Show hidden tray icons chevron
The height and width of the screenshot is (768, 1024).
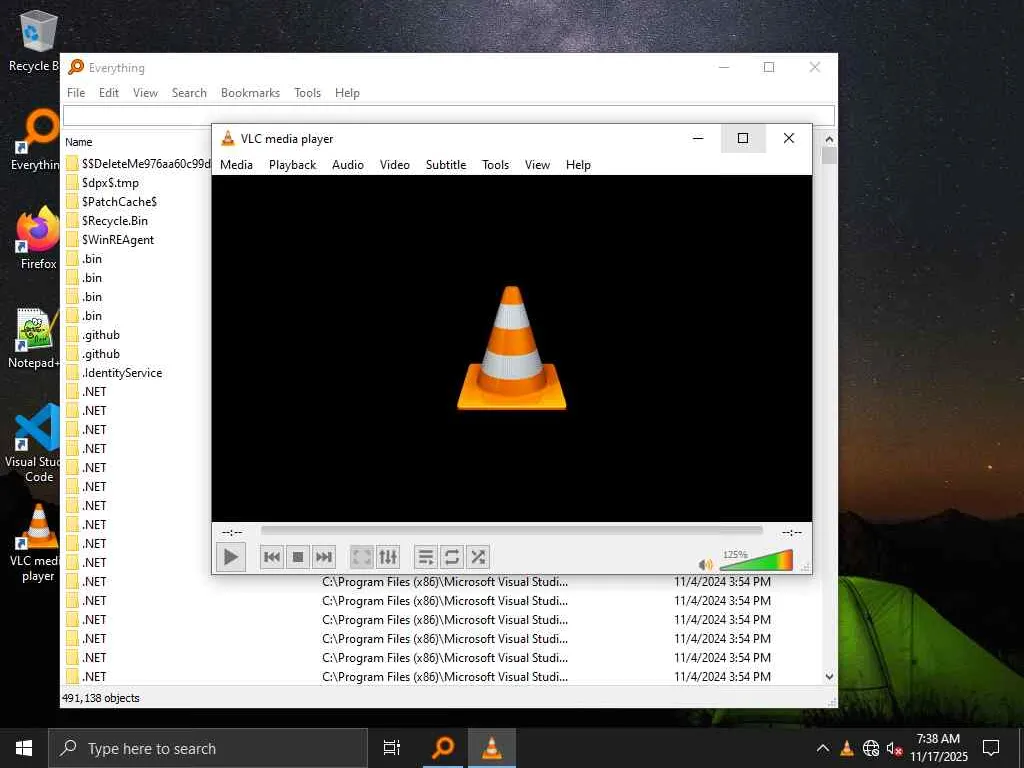tap(823, 748)
